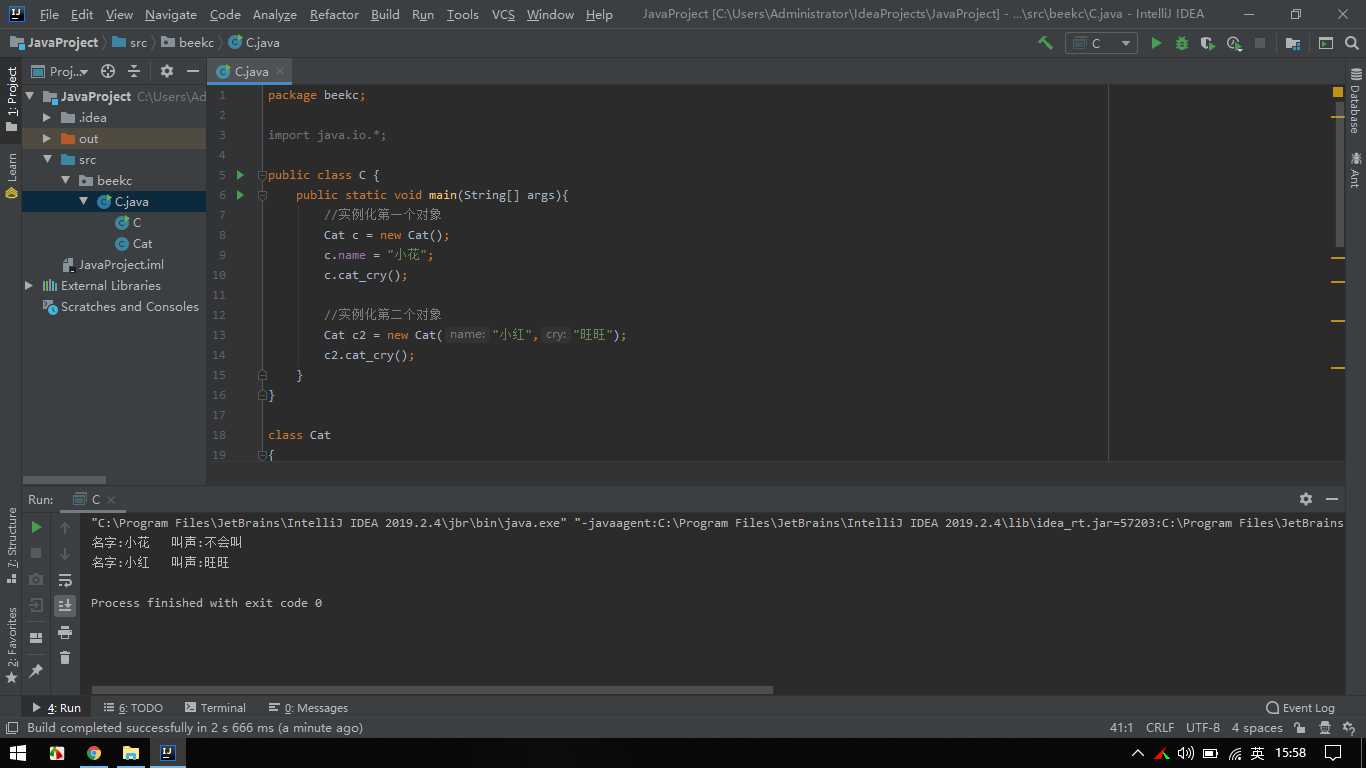Click Chrome icon in taskbar
The width and height of the screenshot is (1366, 768).
(93, 753)
